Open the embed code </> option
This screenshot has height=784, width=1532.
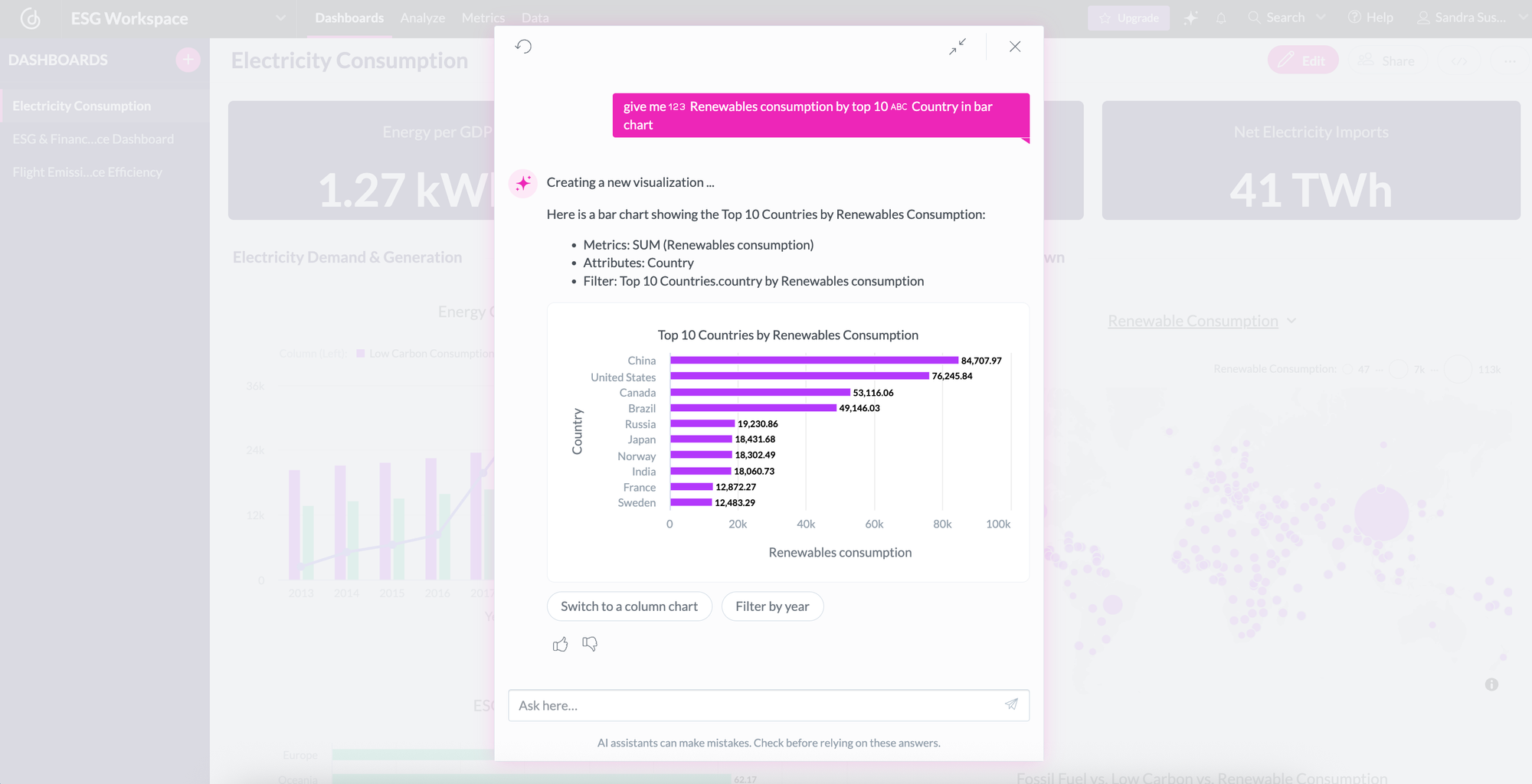pyautogui.click(x=1459, y=60)
